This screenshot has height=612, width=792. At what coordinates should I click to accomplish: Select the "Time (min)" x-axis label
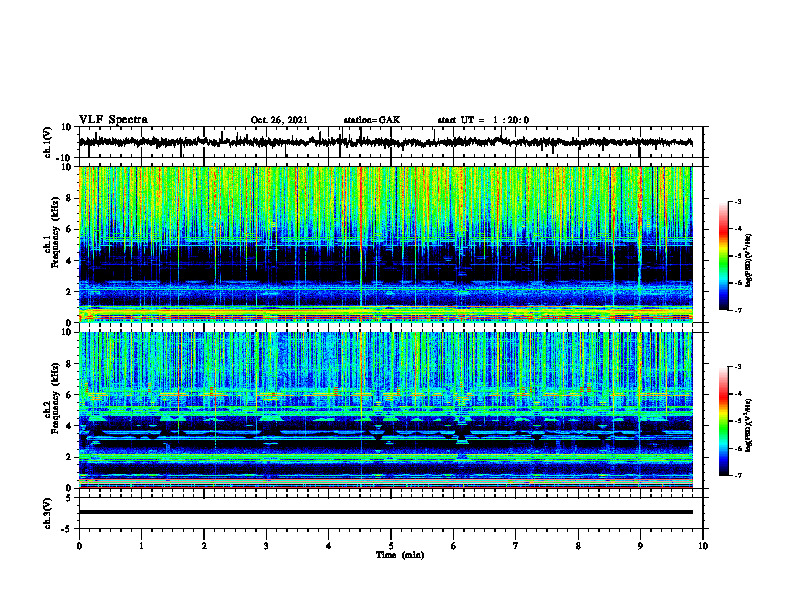(x=400, y=555)
